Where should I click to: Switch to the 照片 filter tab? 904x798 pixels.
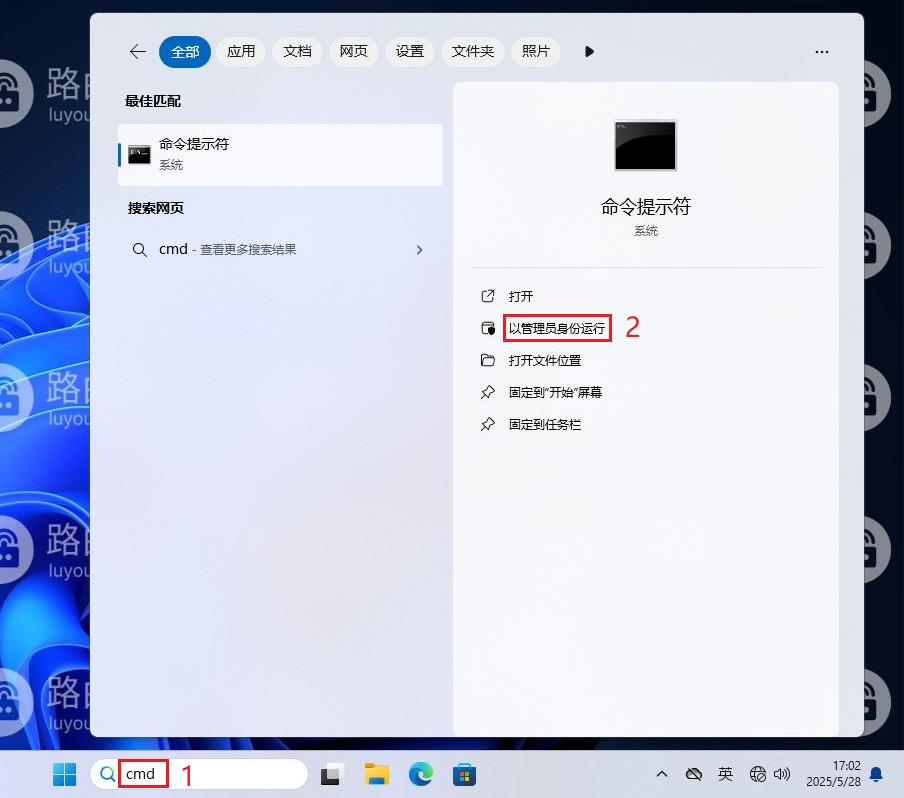pyautogui.click(x=536, y=51)
